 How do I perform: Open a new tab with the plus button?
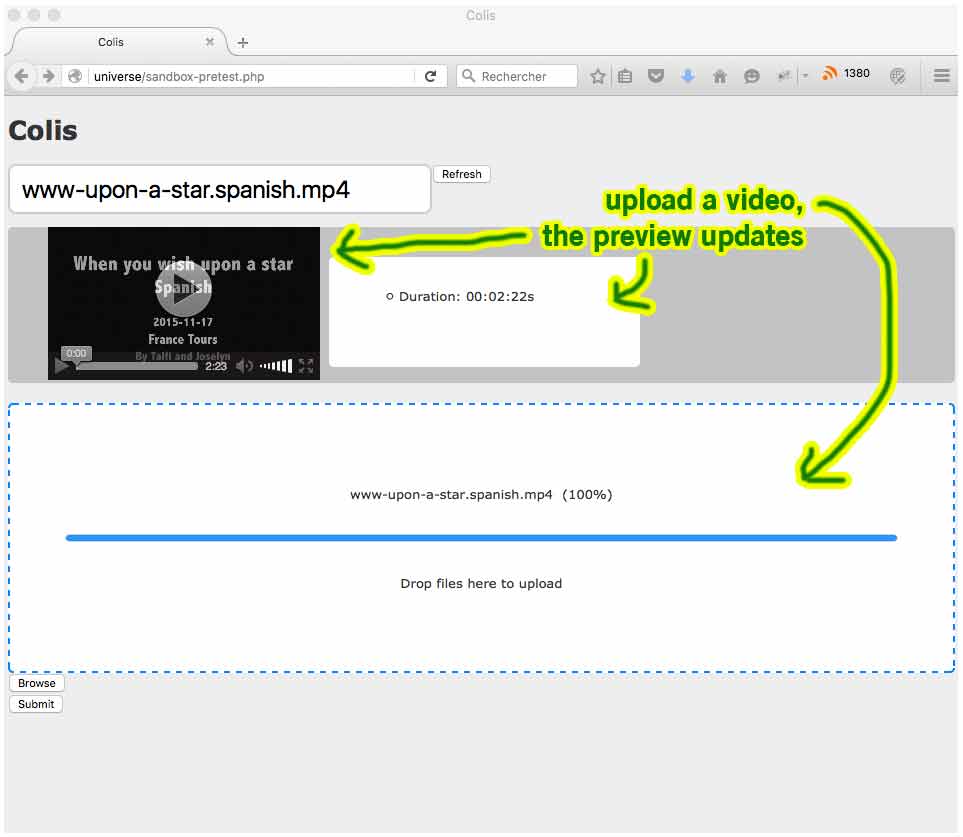[242, 42]
